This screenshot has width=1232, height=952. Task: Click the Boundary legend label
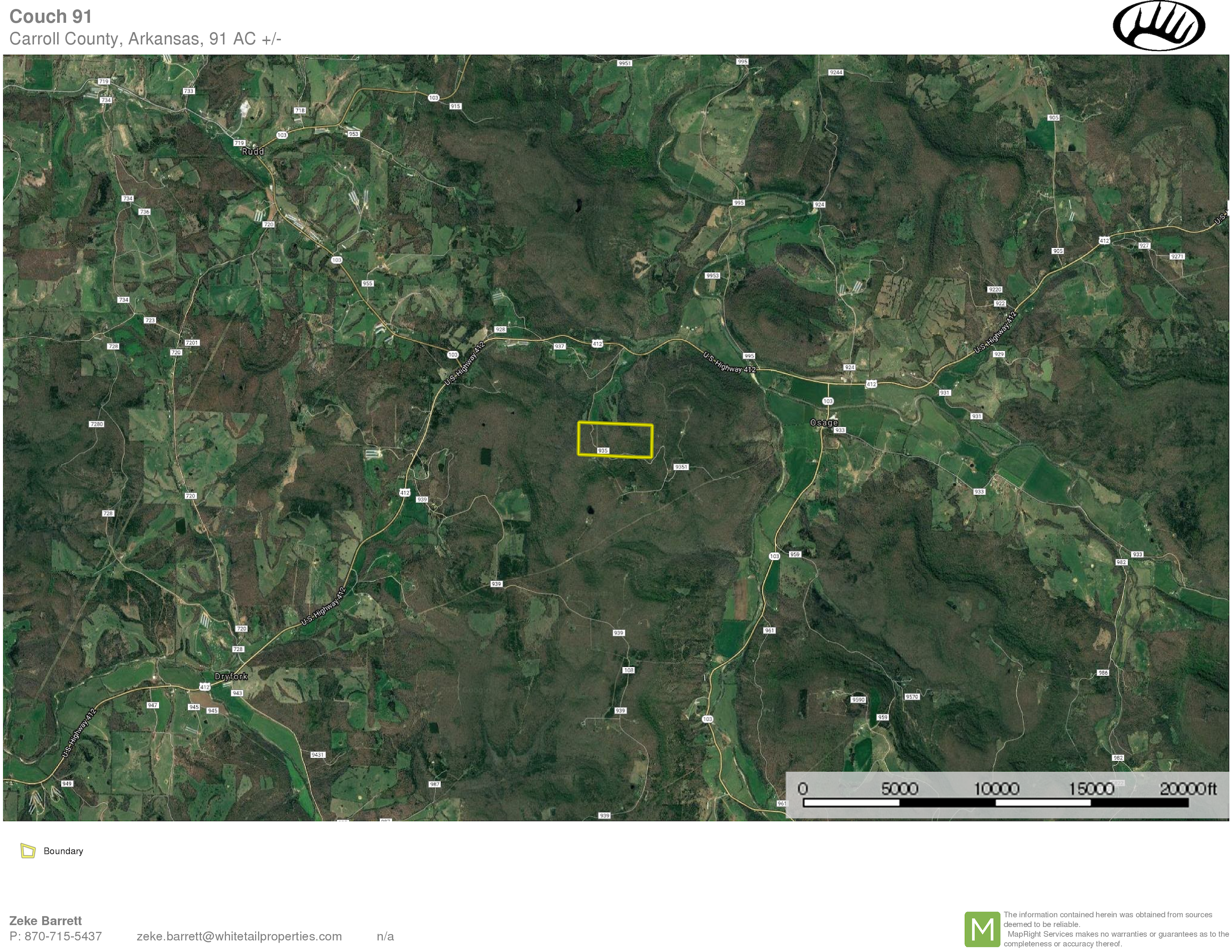point(63,851)
